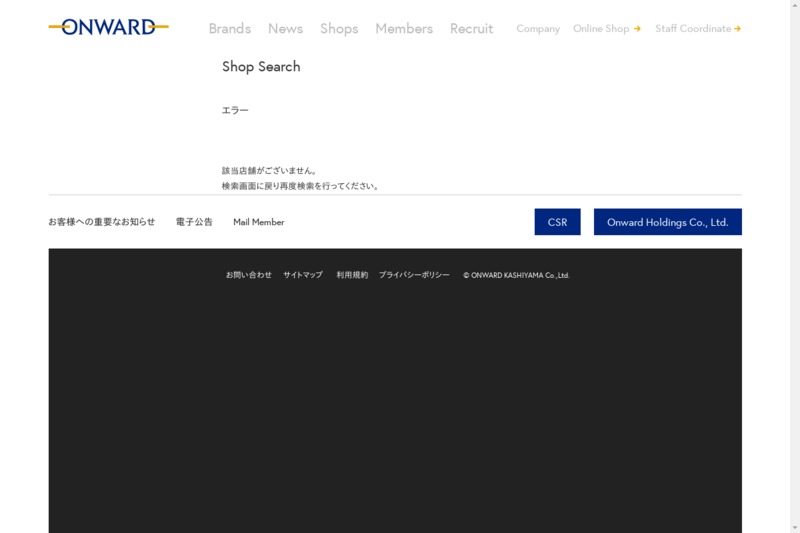The height and width of the screenshot is (533, 800).
Task: Visit the Online Shop link
Action: (x=601, y=29)
